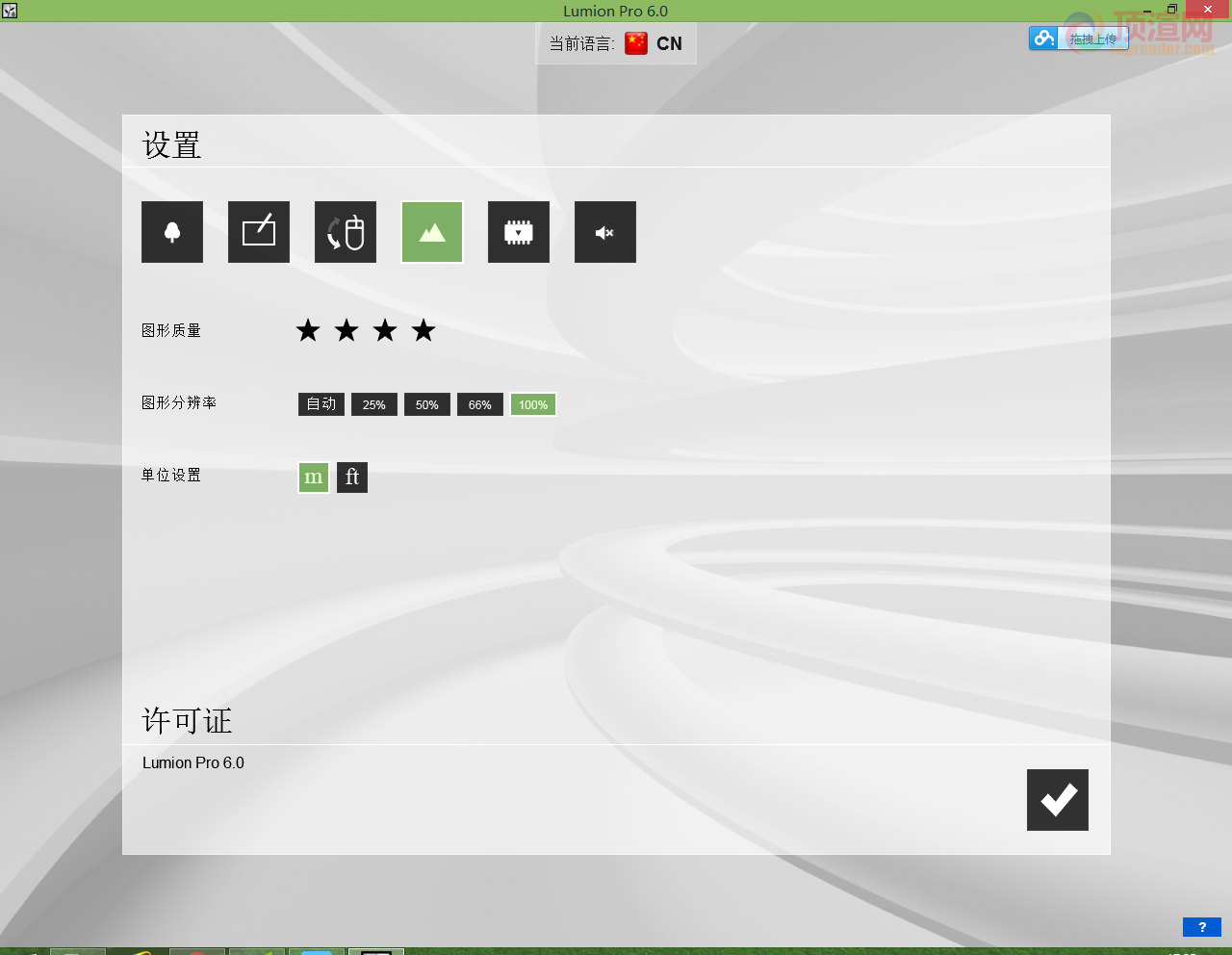Minimize the Lumion Pro window
The width and height of the screenshot is (1232, 955).
pos(1147,10)
